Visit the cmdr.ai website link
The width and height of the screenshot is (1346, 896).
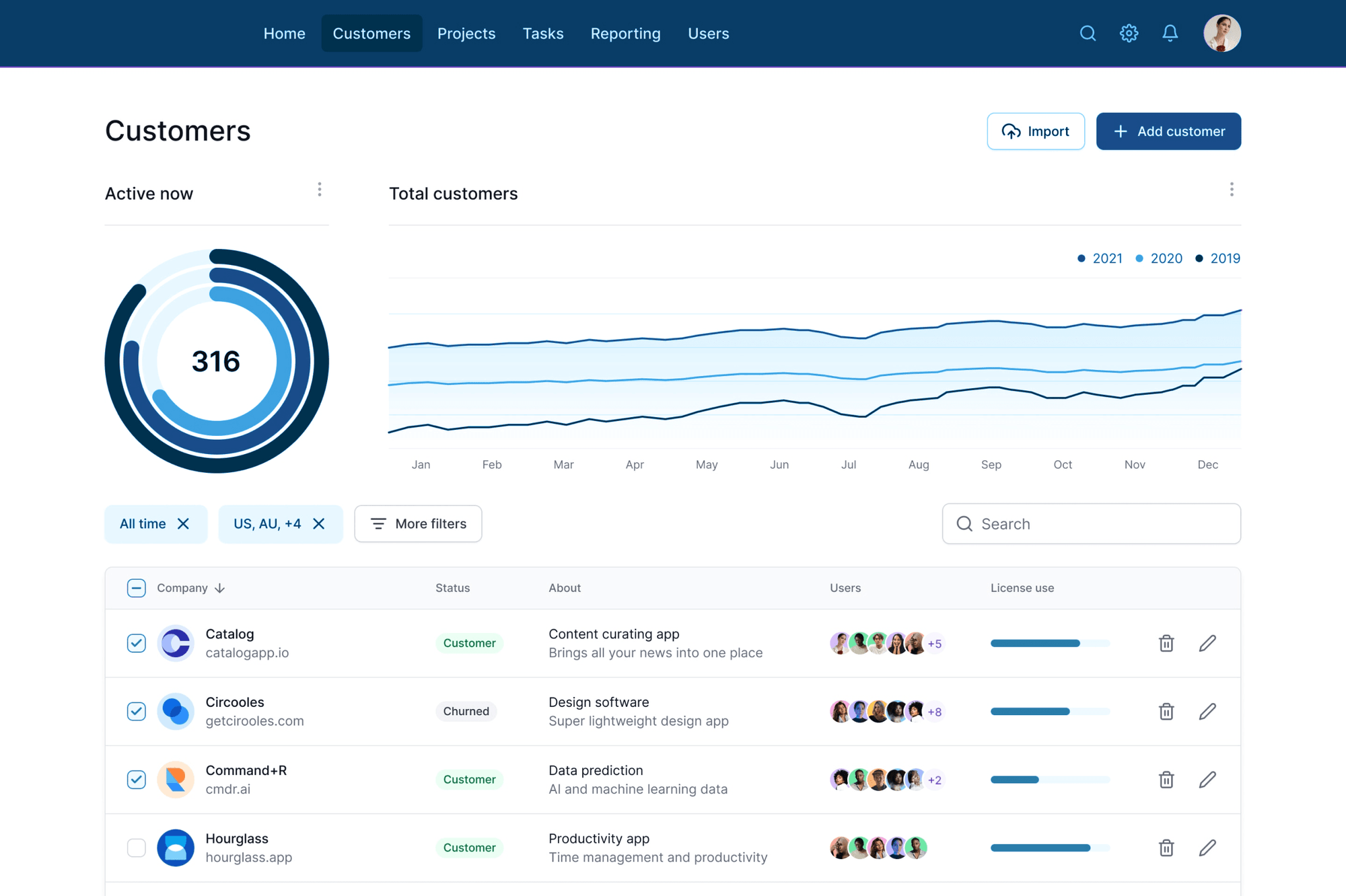(x=227, y=789)
